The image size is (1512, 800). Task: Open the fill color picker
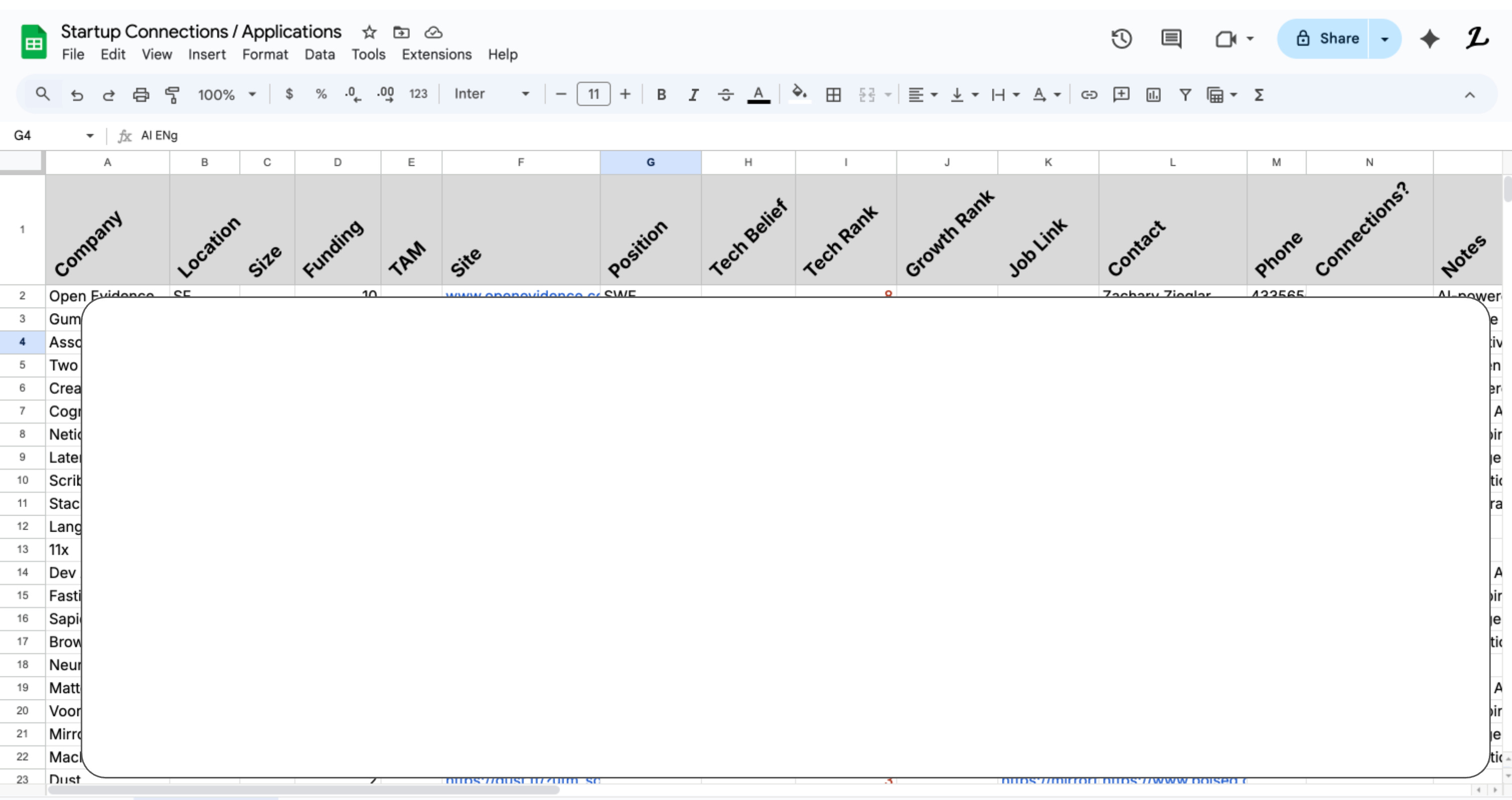799,94
